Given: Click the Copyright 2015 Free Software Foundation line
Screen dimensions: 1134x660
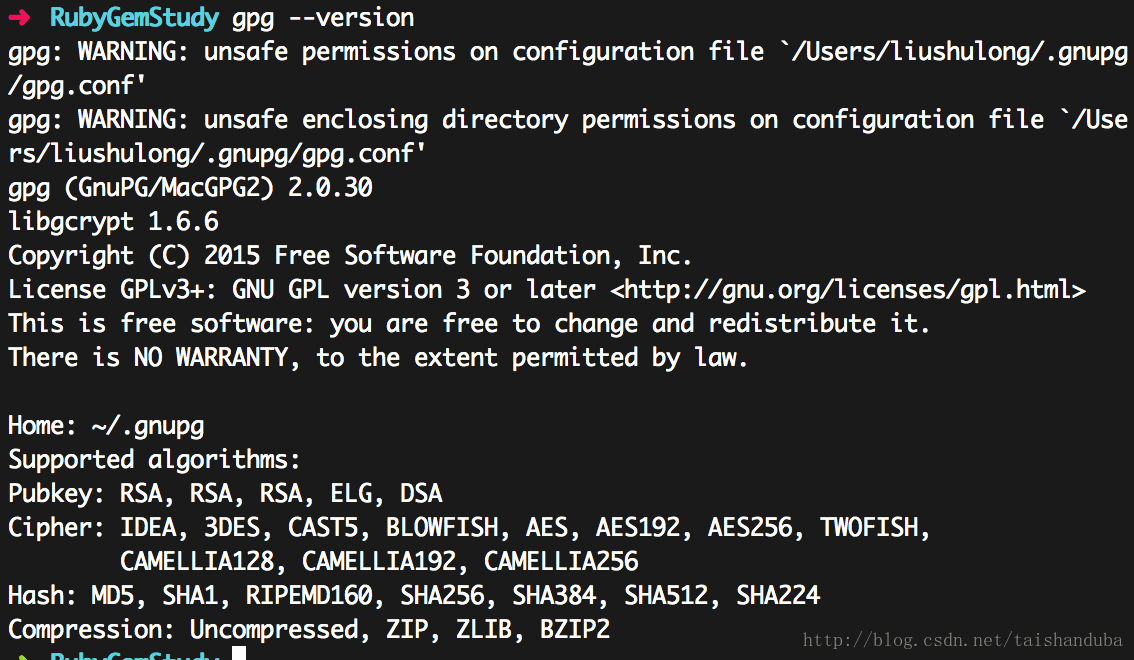Looking at the screenshot, I should (349, 256).
